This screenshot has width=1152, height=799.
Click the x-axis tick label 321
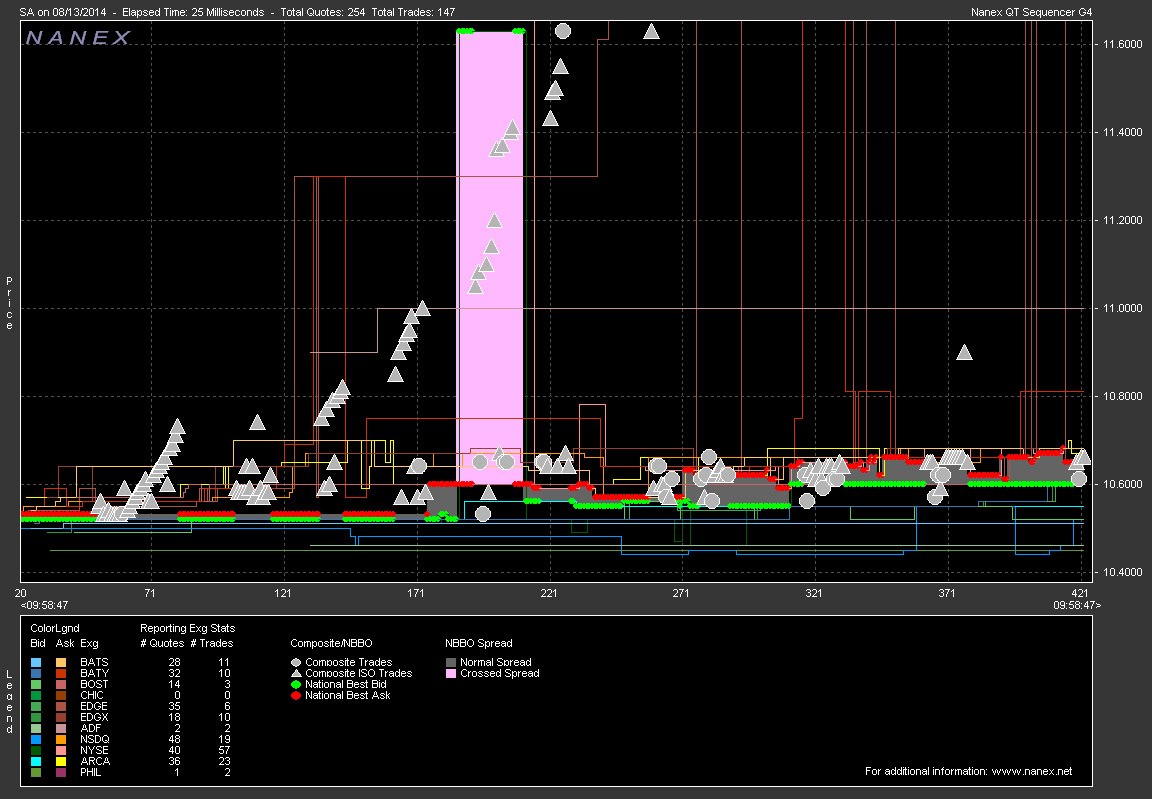point(814,593)
